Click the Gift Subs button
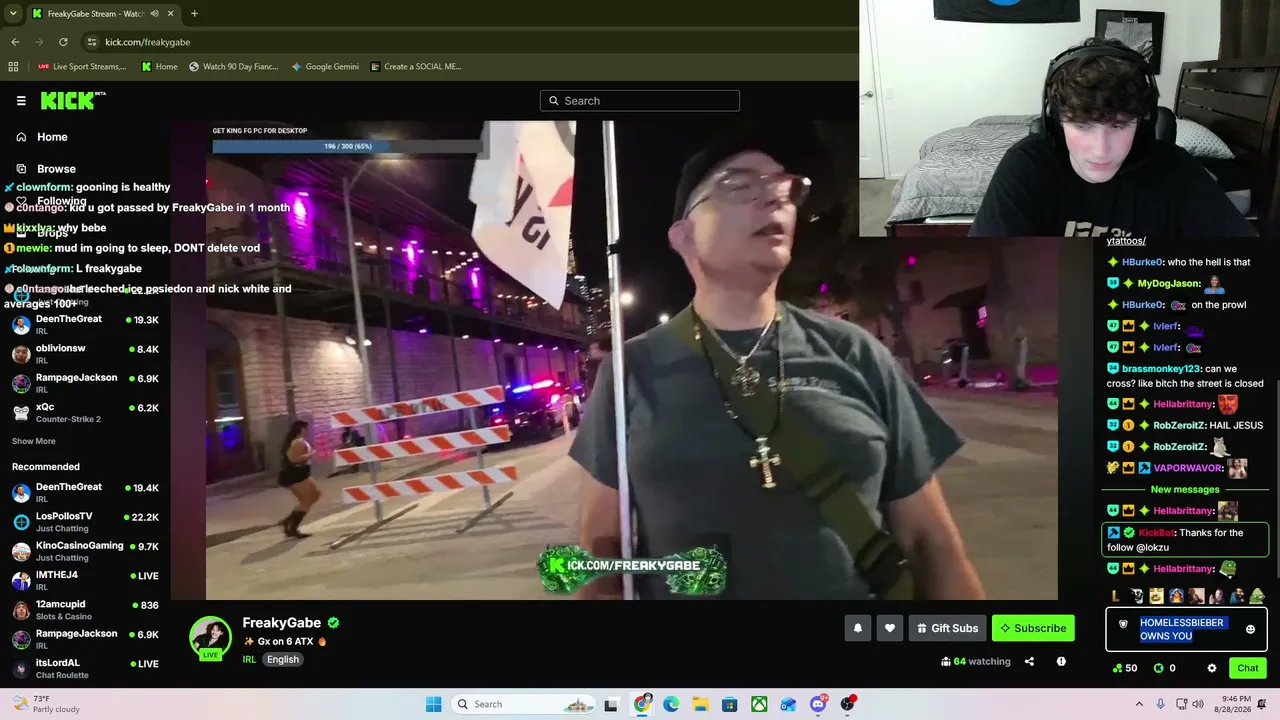1280x720 pixels. point(947,628)
